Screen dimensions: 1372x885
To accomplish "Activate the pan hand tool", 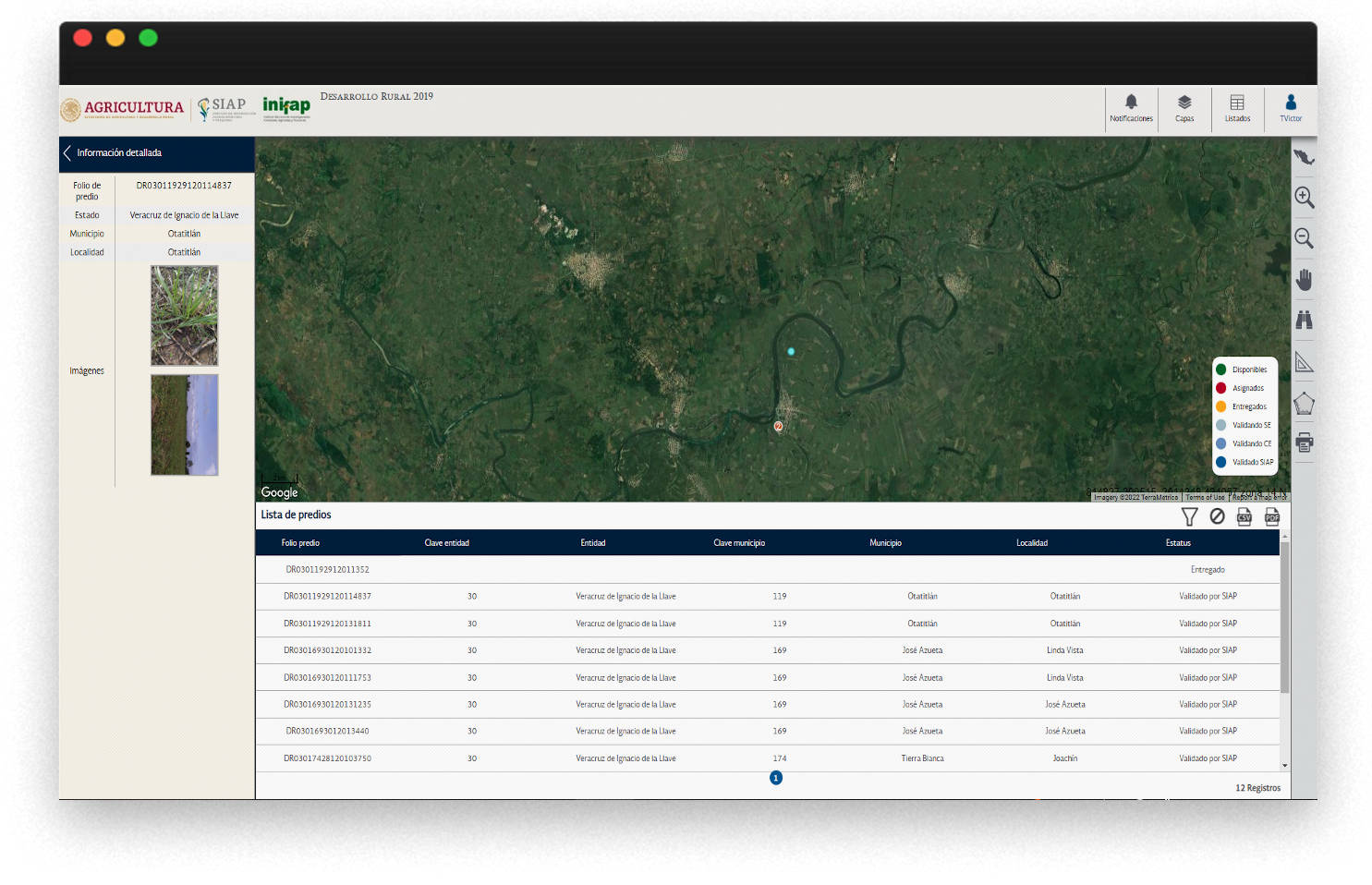I will point(1304,279).
